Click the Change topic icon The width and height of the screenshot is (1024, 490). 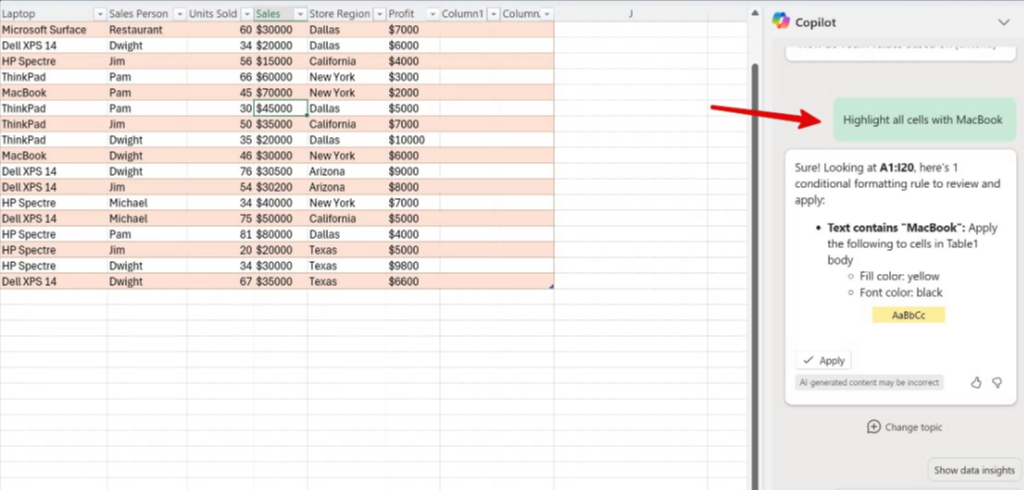click(873, 427)
